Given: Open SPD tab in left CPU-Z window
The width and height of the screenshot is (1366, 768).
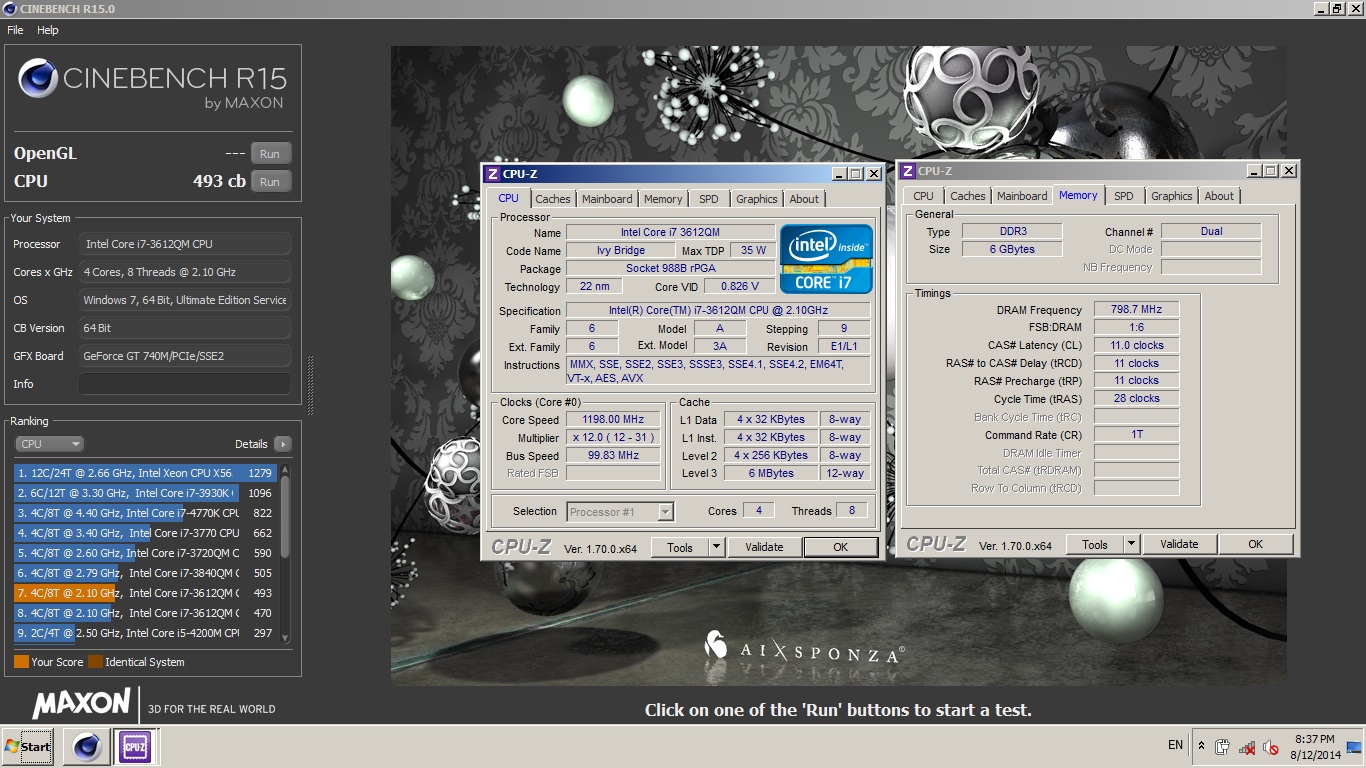Looking at the screenshot, I should click(x=709, y=199).
